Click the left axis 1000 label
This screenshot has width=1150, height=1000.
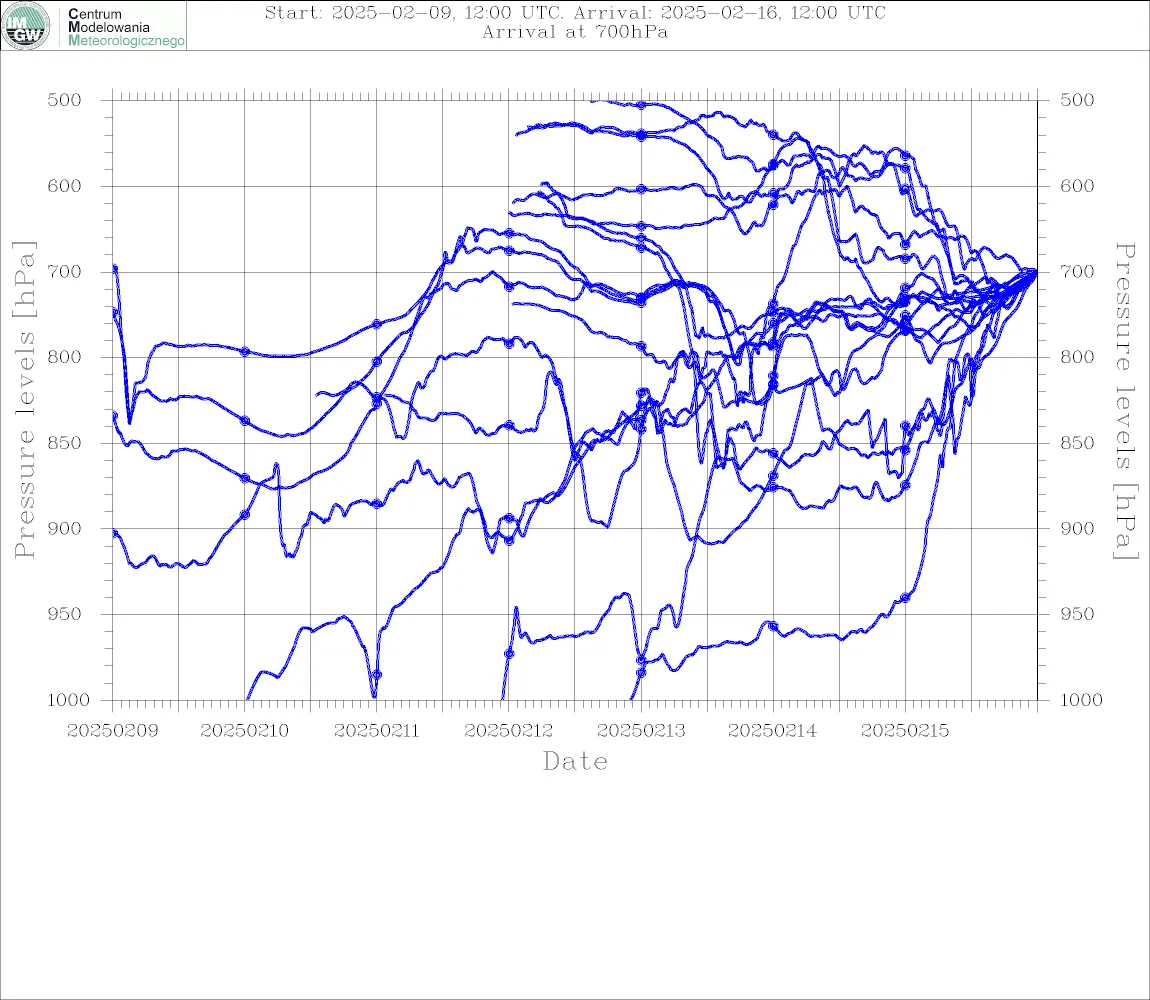pos(69,700)
